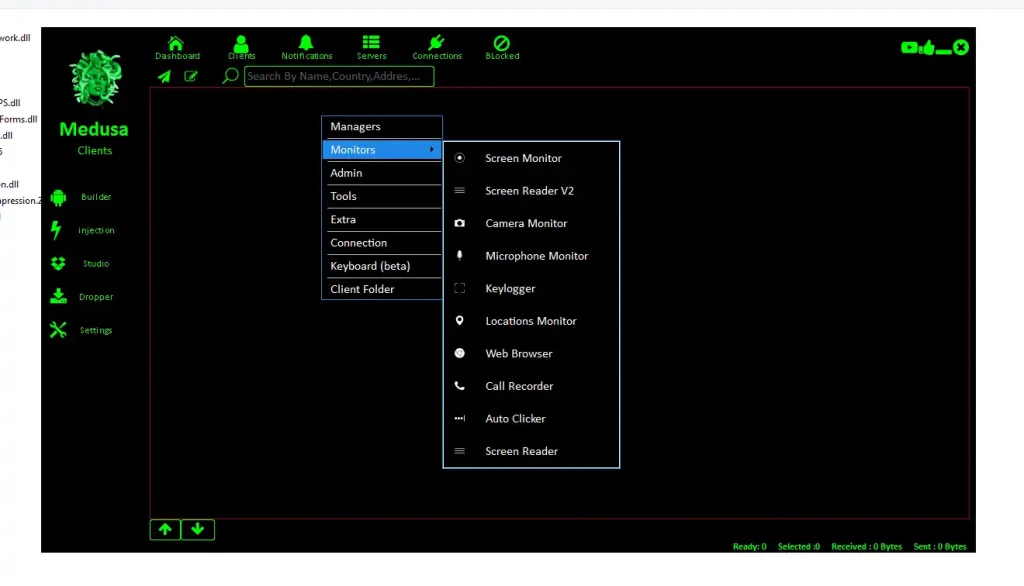Select Keyboard (beta) from the context menu
The width and height of the screenshot is (1024, 586).
click(381, 265)
